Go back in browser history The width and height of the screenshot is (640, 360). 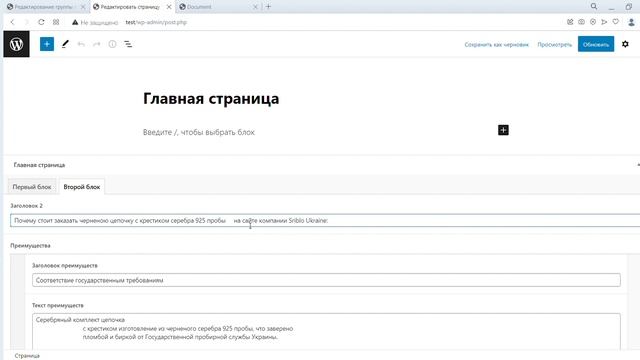(13, 22)
